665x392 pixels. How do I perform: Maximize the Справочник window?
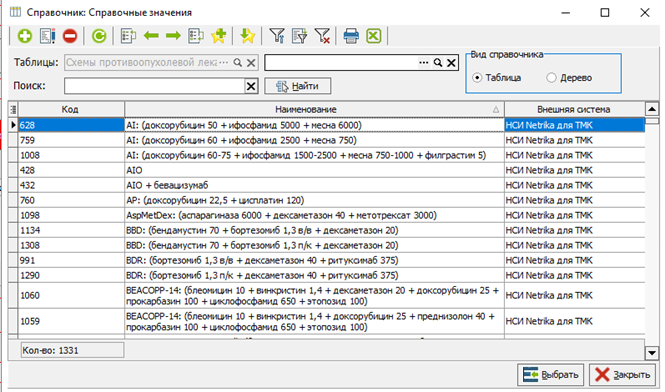tap(605, 13)
